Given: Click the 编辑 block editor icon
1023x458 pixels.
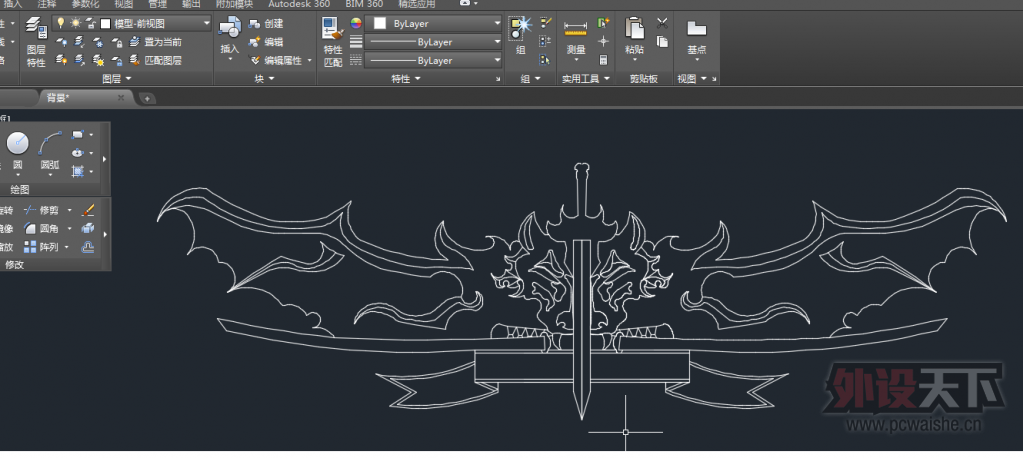Looking at the screenshot, I should 255,42.
